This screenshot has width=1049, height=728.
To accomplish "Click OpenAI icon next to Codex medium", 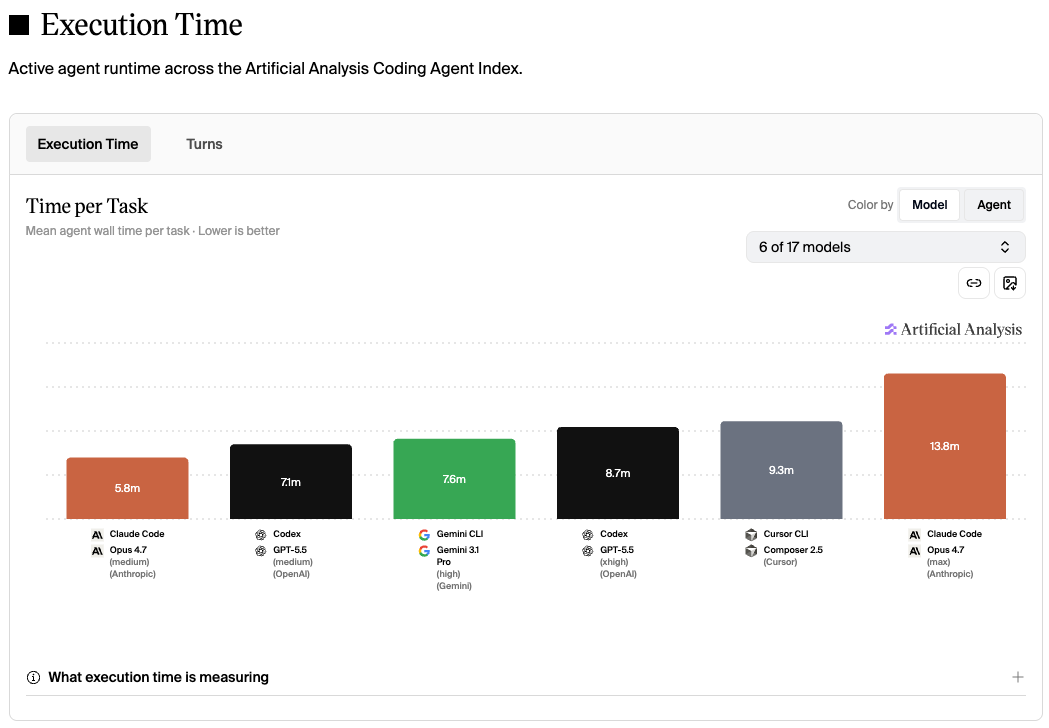I will pyautogui.click(x=261, y=535).
